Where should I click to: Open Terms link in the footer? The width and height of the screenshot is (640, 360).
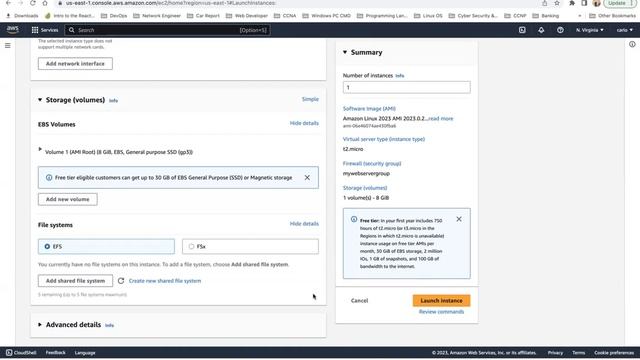[578, 353]
